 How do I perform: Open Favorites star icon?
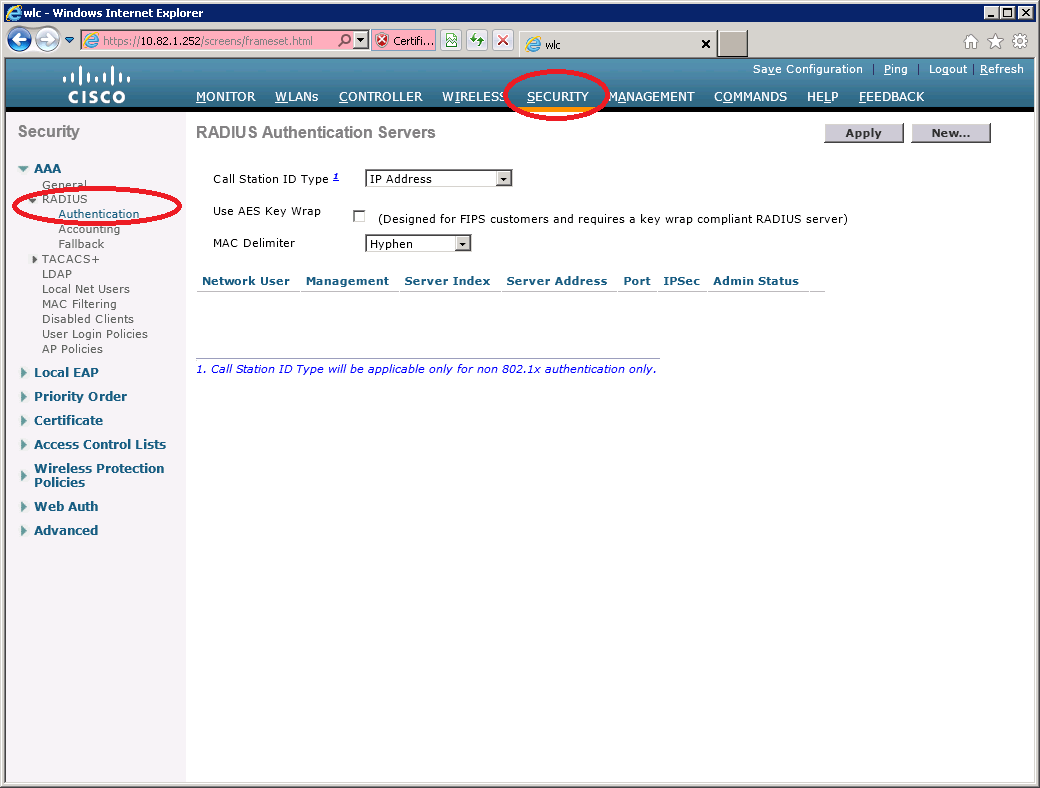(996, 42)
